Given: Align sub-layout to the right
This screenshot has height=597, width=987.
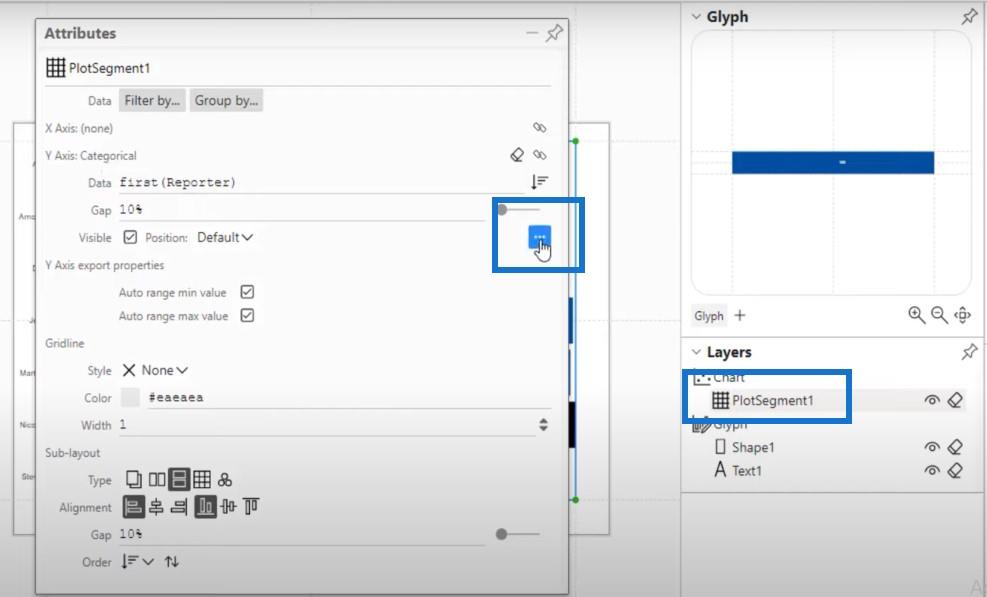Looking at the screenshot, I should 179,506.
